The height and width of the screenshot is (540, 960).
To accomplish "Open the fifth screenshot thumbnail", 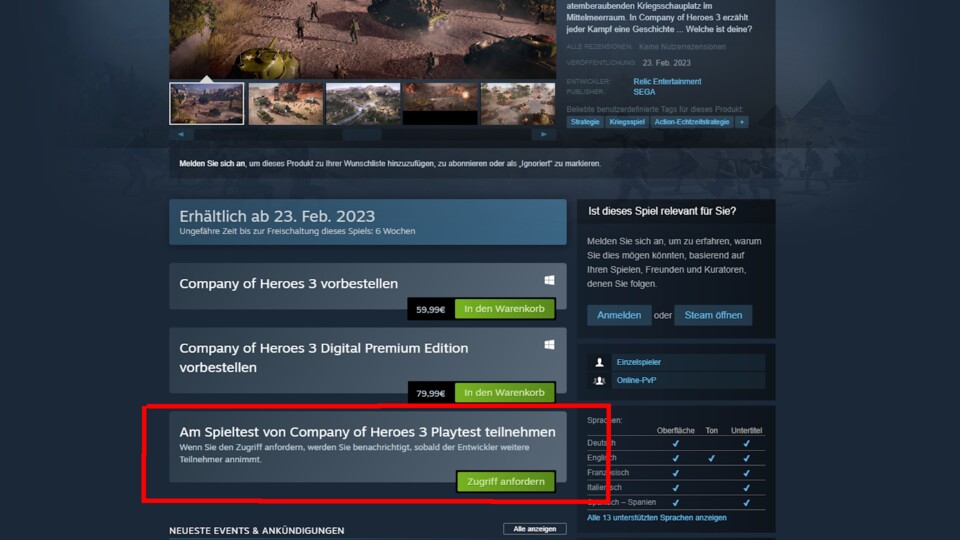I will 518,103.
